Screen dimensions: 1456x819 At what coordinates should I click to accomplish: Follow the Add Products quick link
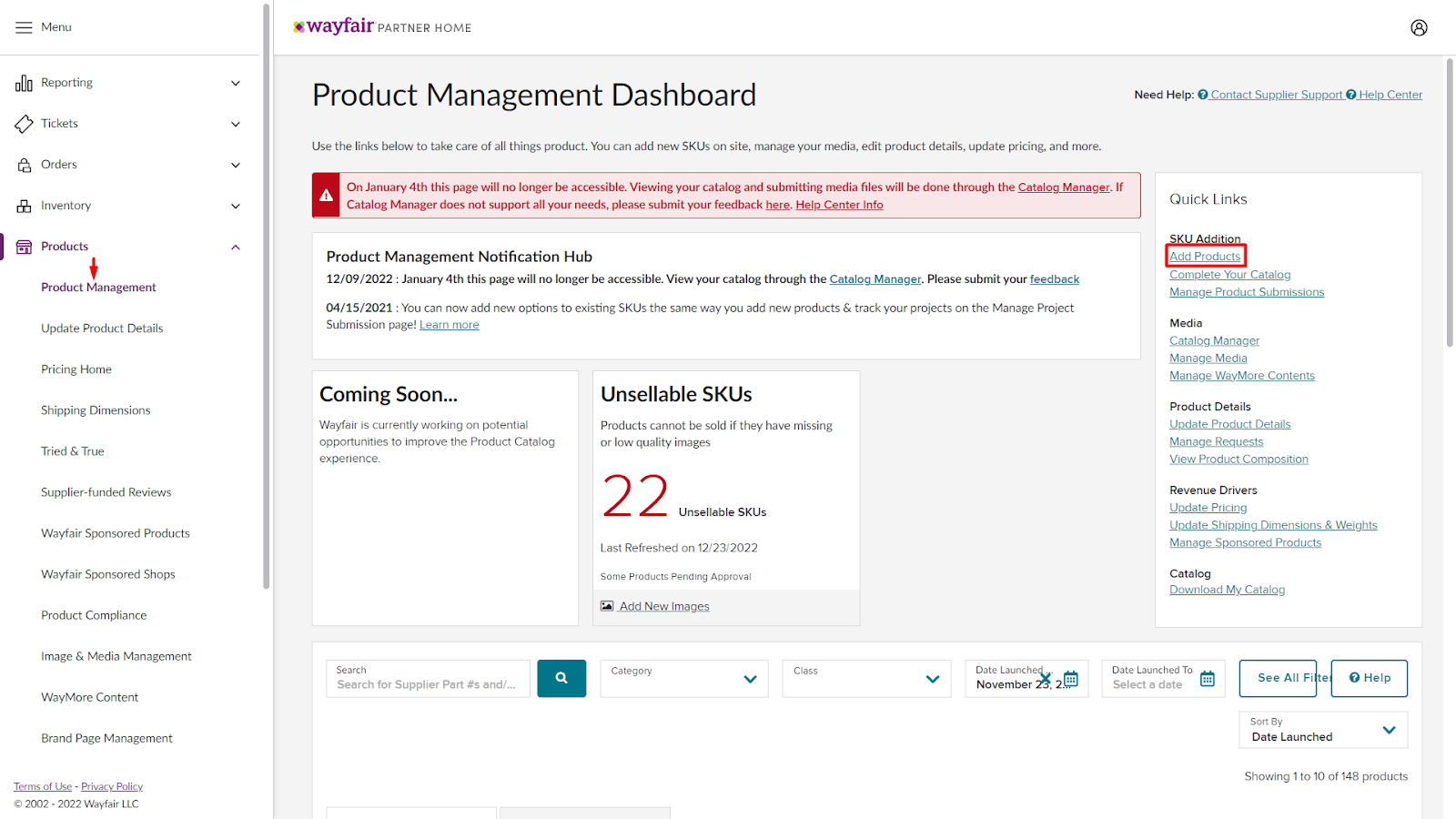pos(1205,257)
